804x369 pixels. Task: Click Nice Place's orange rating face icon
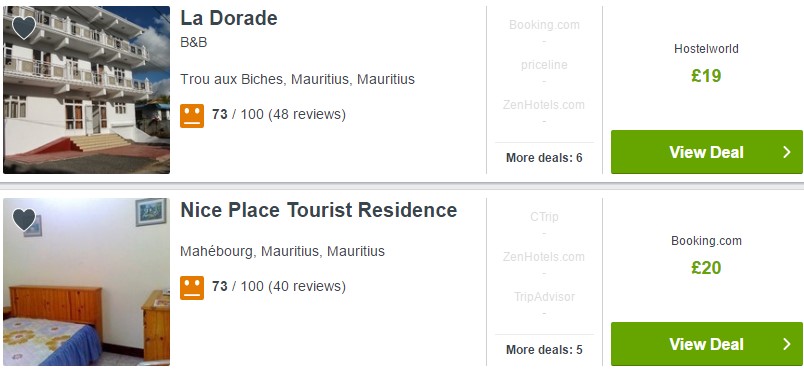pos(192,287)
